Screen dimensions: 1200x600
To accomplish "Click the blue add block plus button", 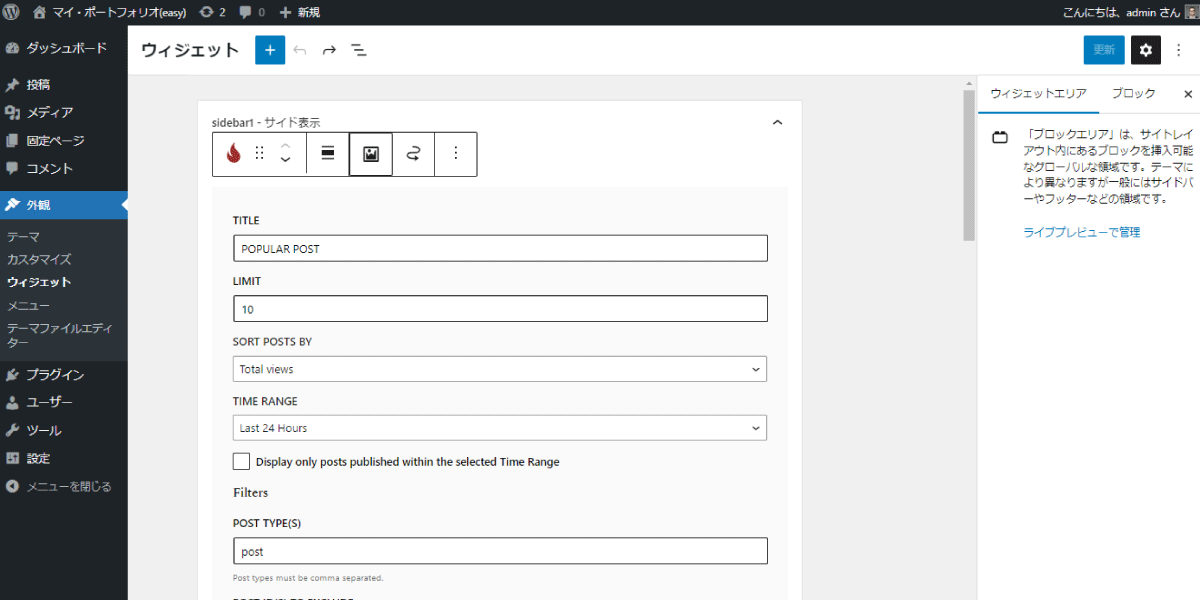I will [270, 50].
